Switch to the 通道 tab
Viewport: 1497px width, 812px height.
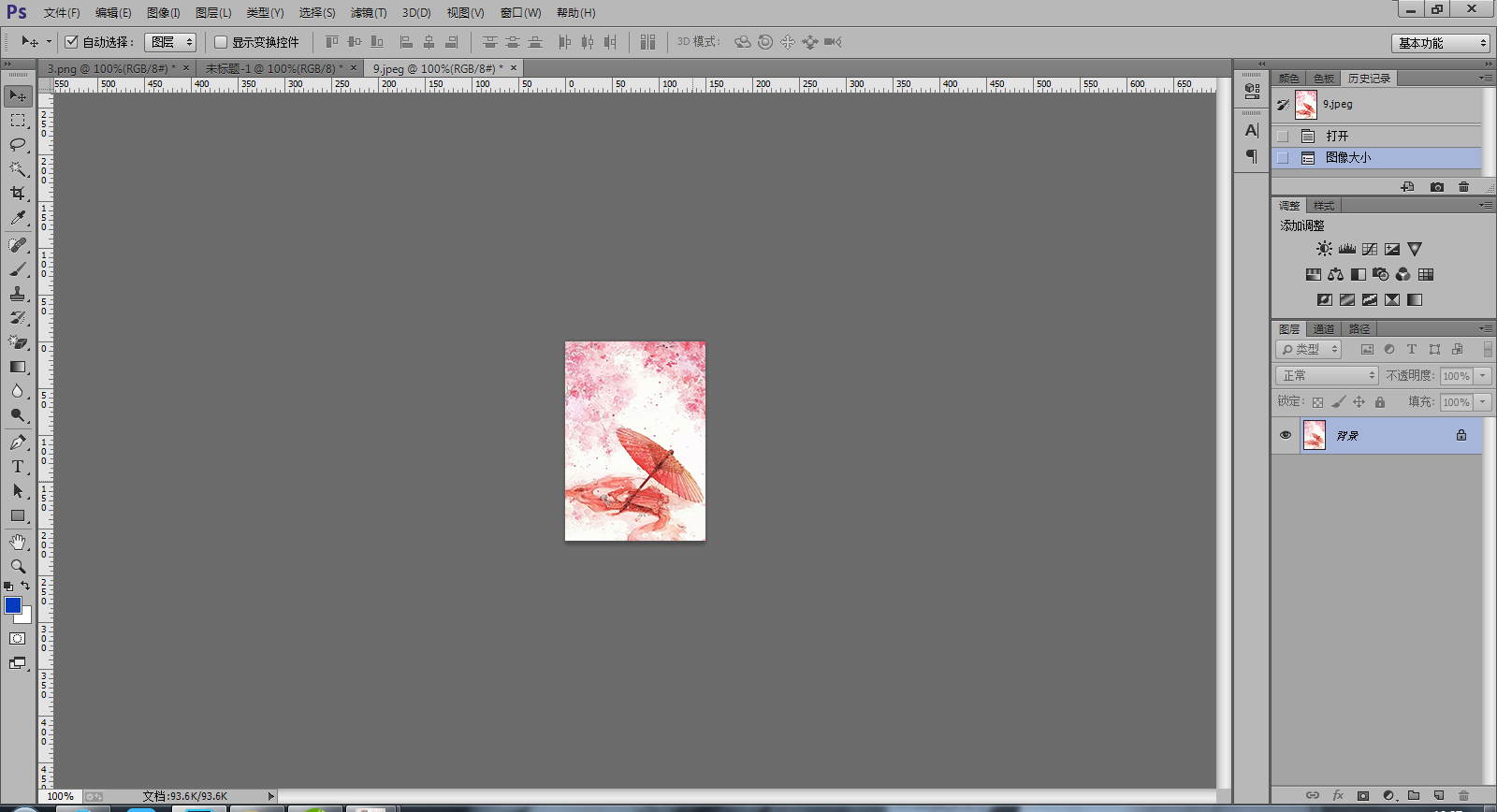[1323, 329]
